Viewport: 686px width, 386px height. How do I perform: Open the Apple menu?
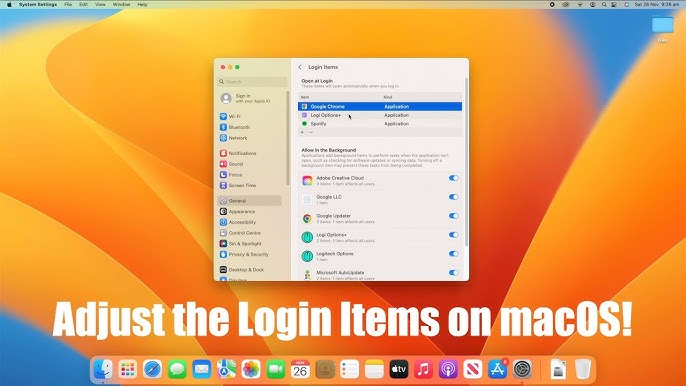(9, 4)
